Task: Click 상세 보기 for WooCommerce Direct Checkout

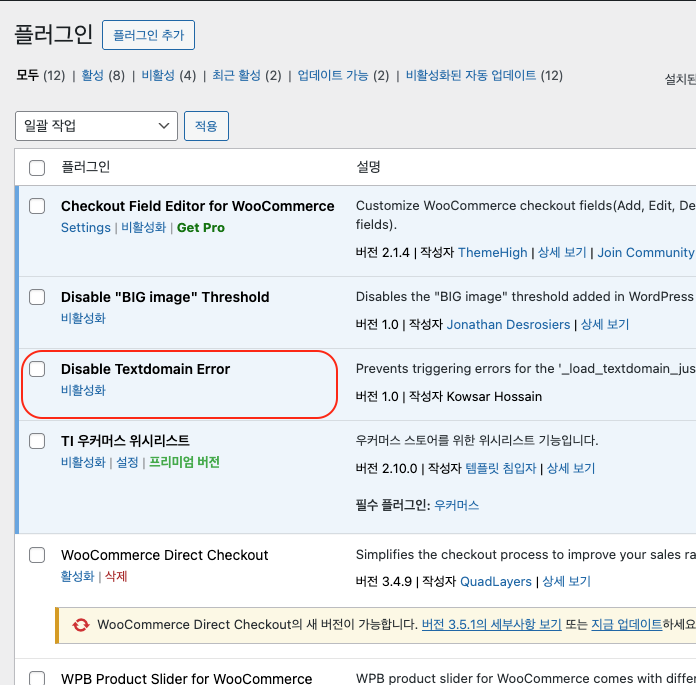Action: click(566, 582)
